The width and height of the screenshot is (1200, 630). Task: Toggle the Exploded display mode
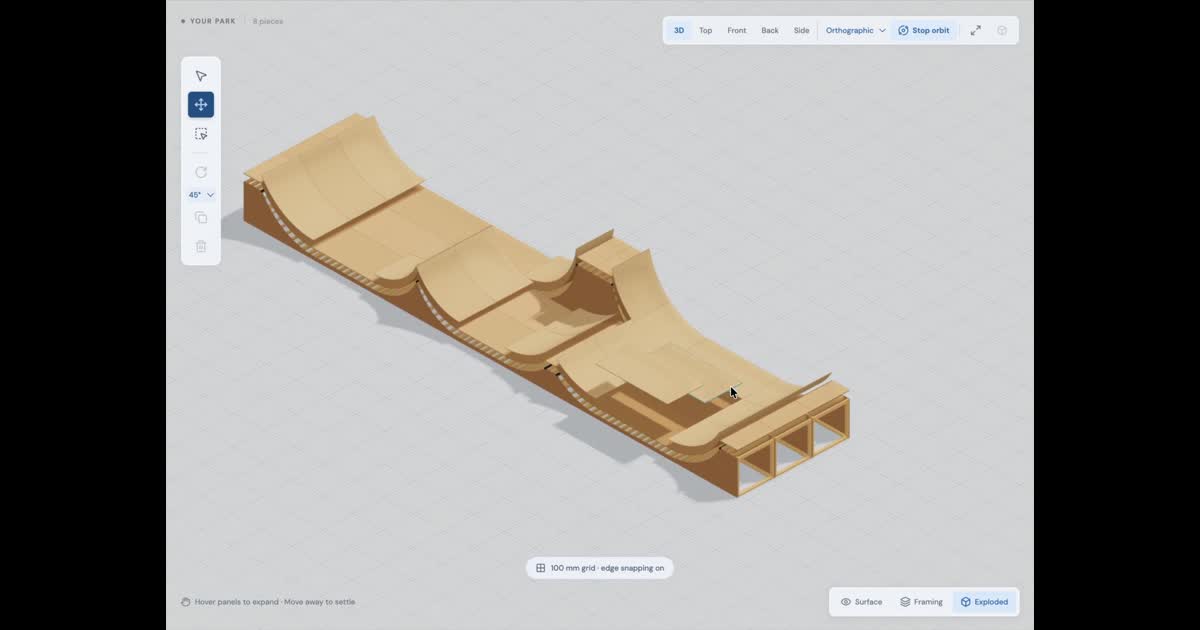pyautogui.click(x=984, y=602)
